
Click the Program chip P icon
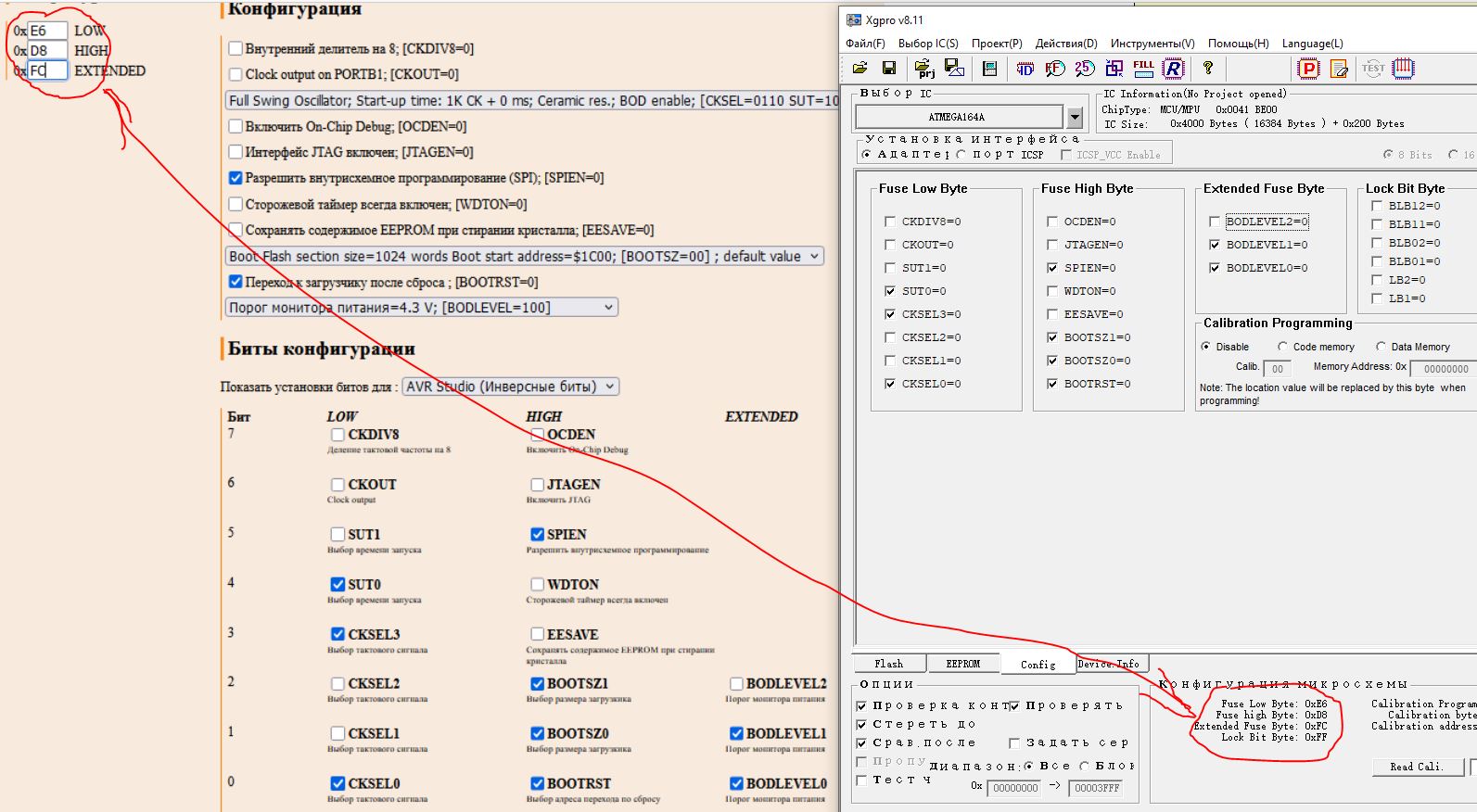1308,68
